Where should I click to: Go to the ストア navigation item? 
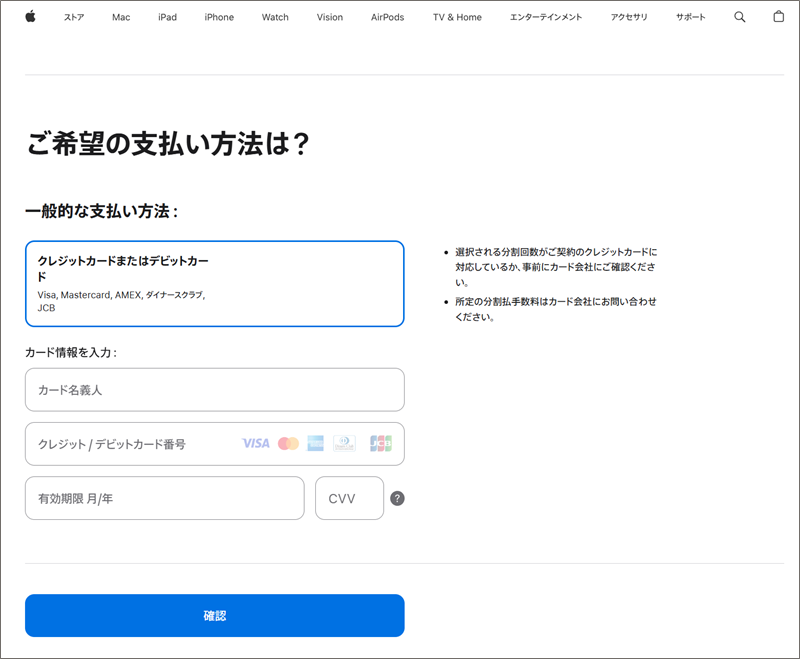tap(74, 17)
